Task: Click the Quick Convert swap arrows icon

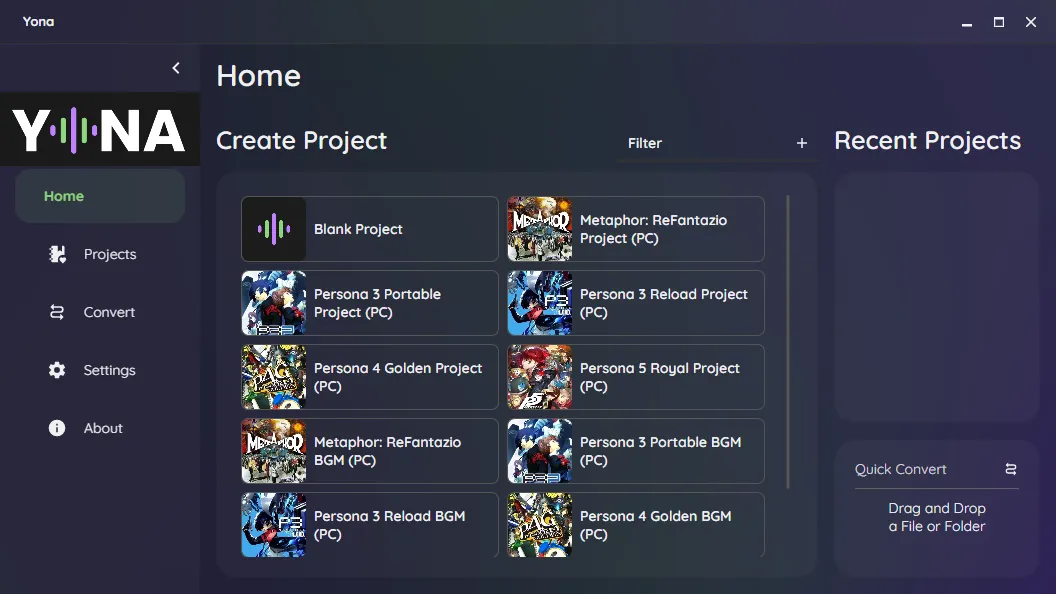Action: pyautogui.click(x=1010, y=469)
